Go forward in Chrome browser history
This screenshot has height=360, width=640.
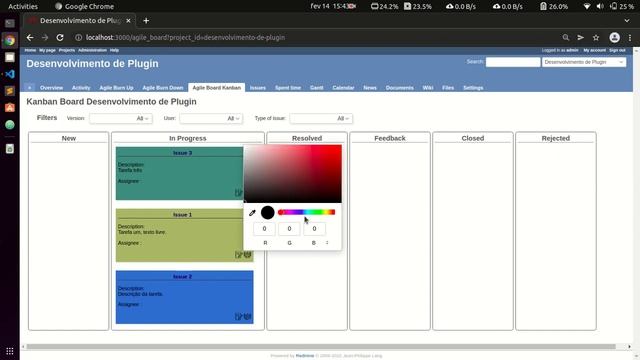[45, 38]
